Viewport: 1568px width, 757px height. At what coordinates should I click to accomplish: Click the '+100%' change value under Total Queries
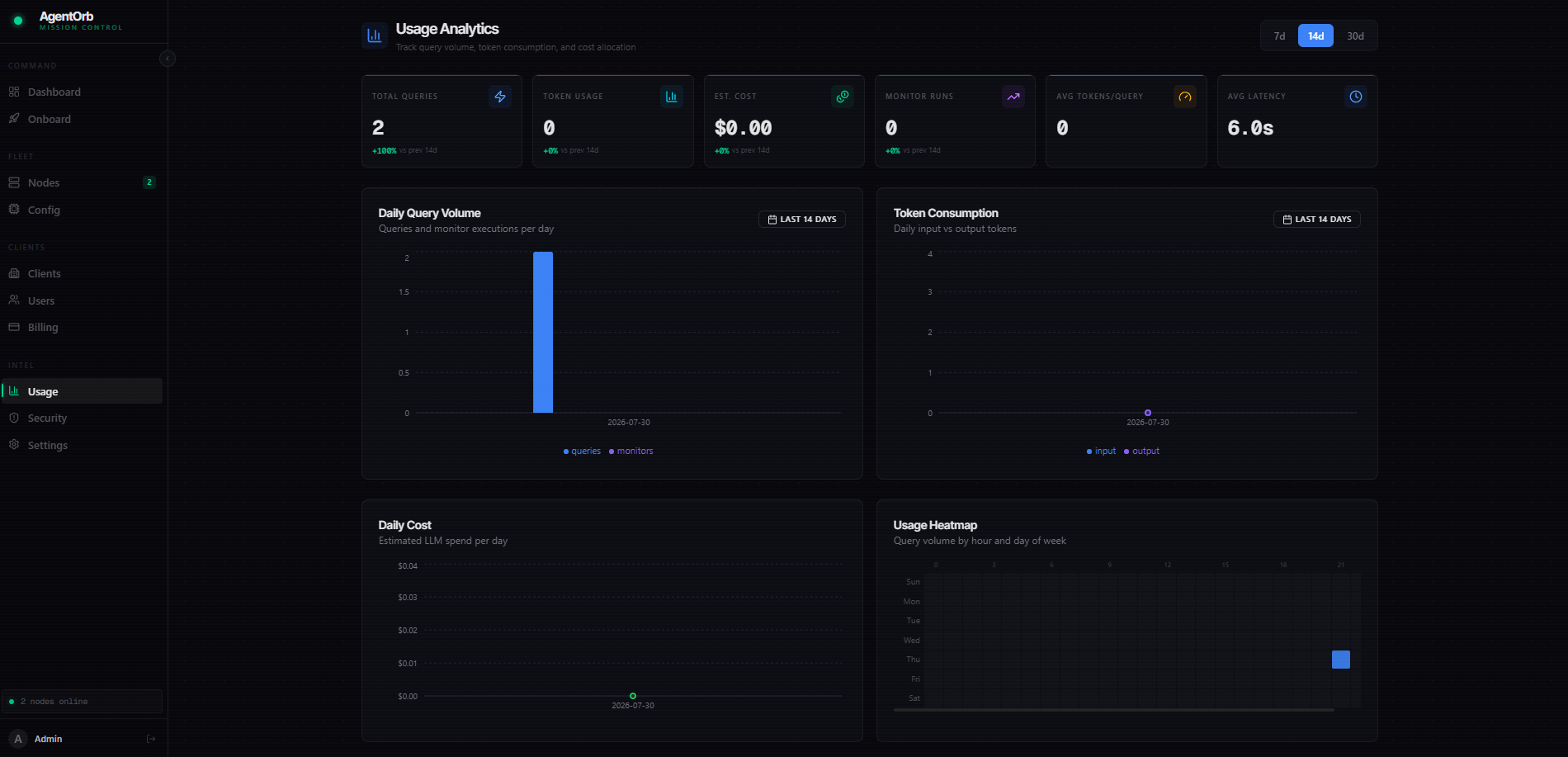coord(385,150)
